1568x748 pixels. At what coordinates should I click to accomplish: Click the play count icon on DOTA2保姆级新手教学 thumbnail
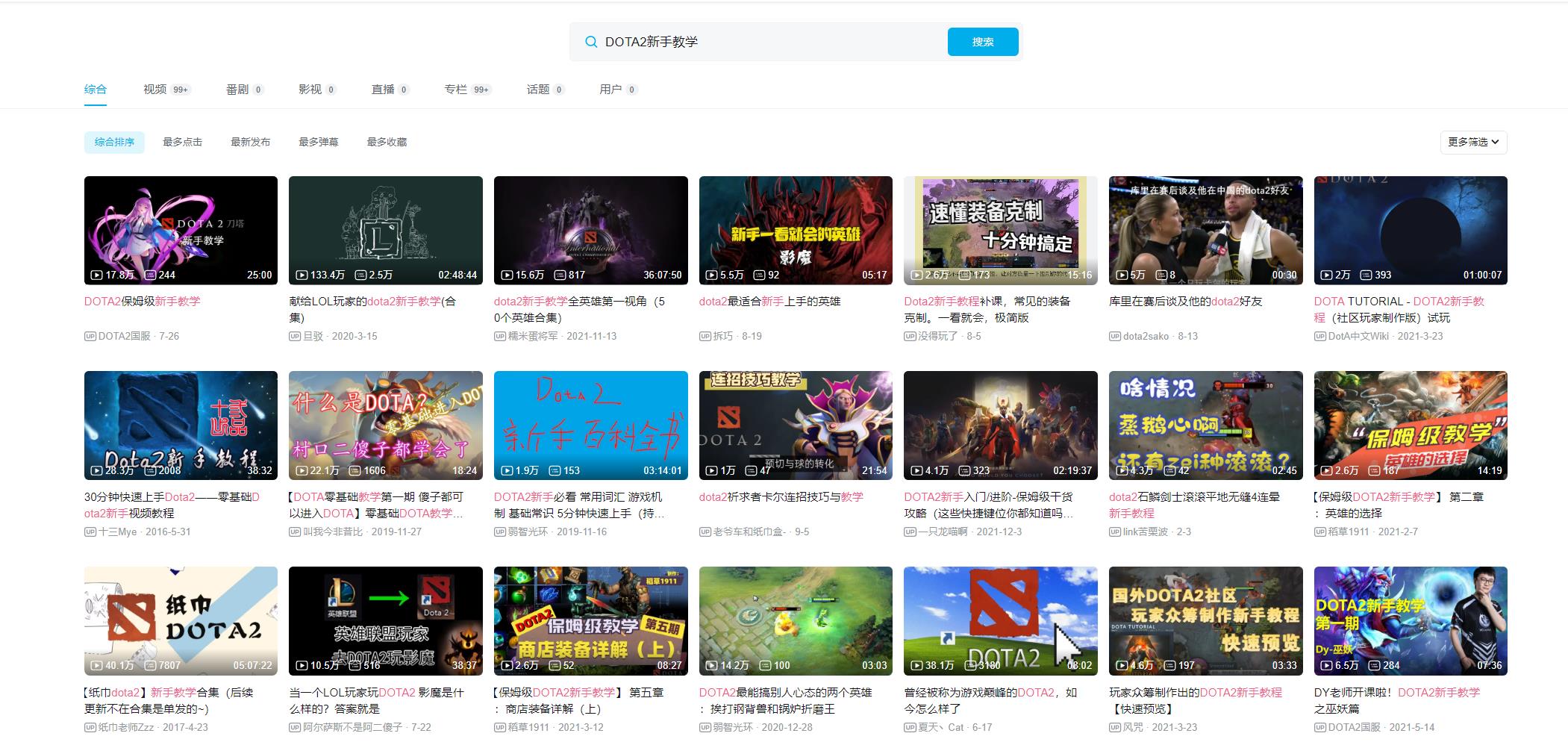pos(96,275)
